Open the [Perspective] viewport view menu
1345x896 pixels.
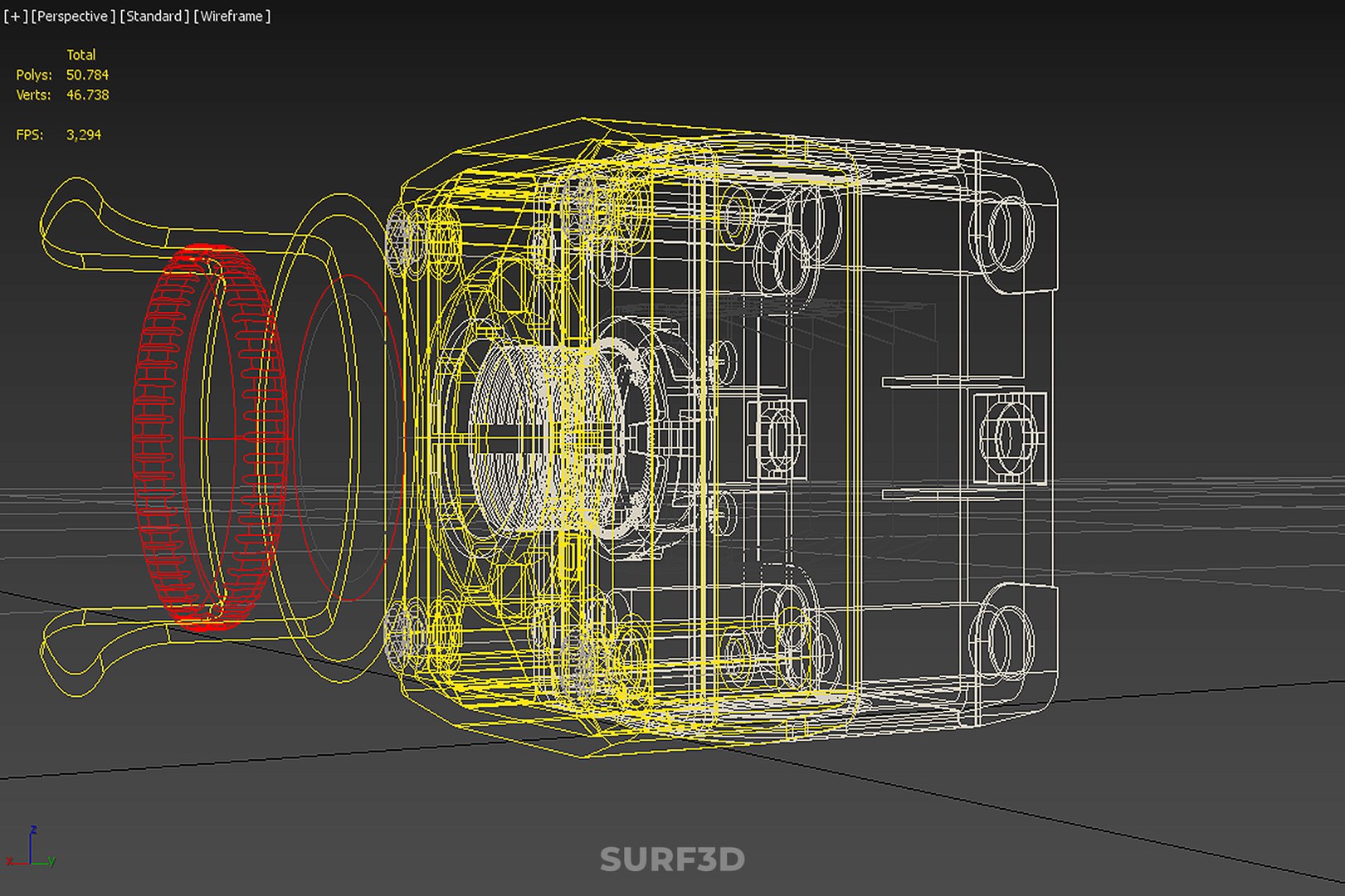point(73,16)
